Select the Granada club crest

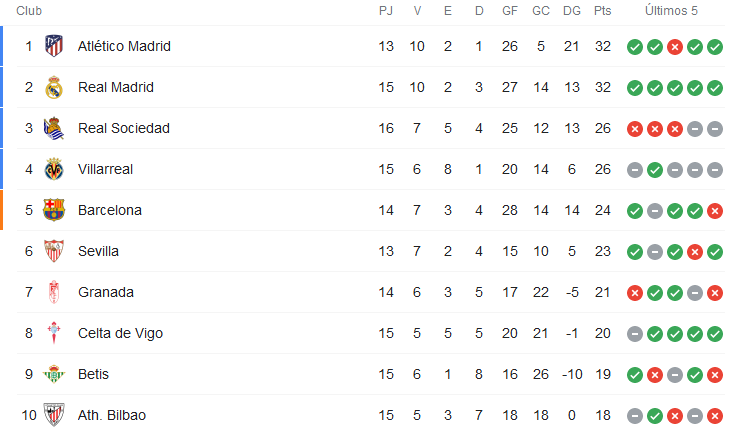point(54,292)
